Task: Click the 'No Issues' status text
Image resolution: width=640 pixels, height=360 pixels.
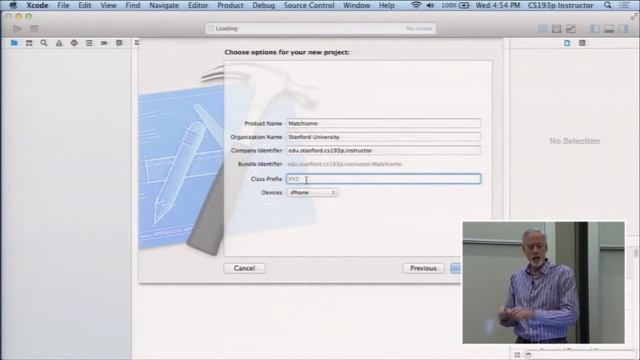Action: [x=419, y=29]
